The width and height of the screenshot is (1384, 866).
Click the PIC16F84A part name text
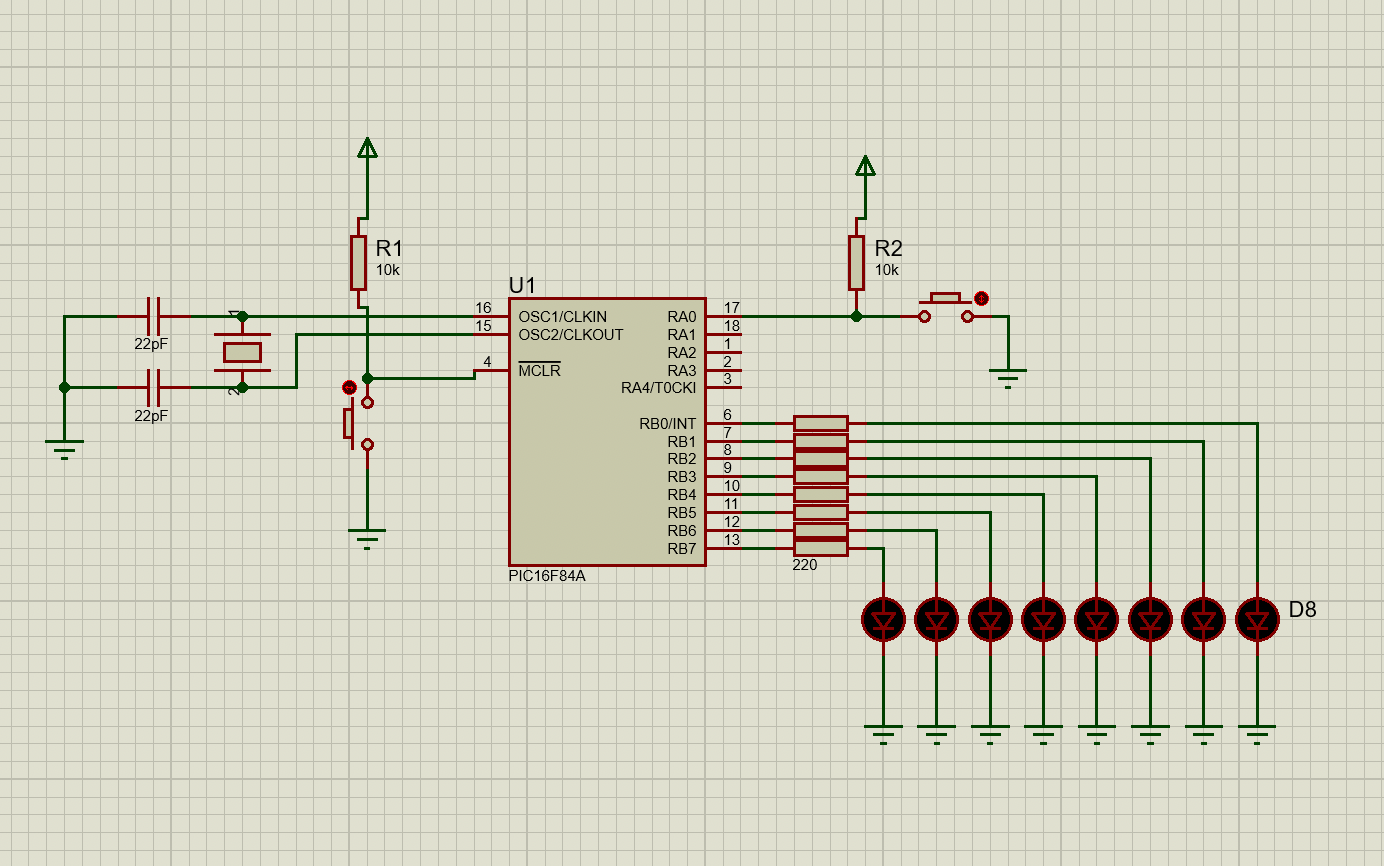coord(547,576)
